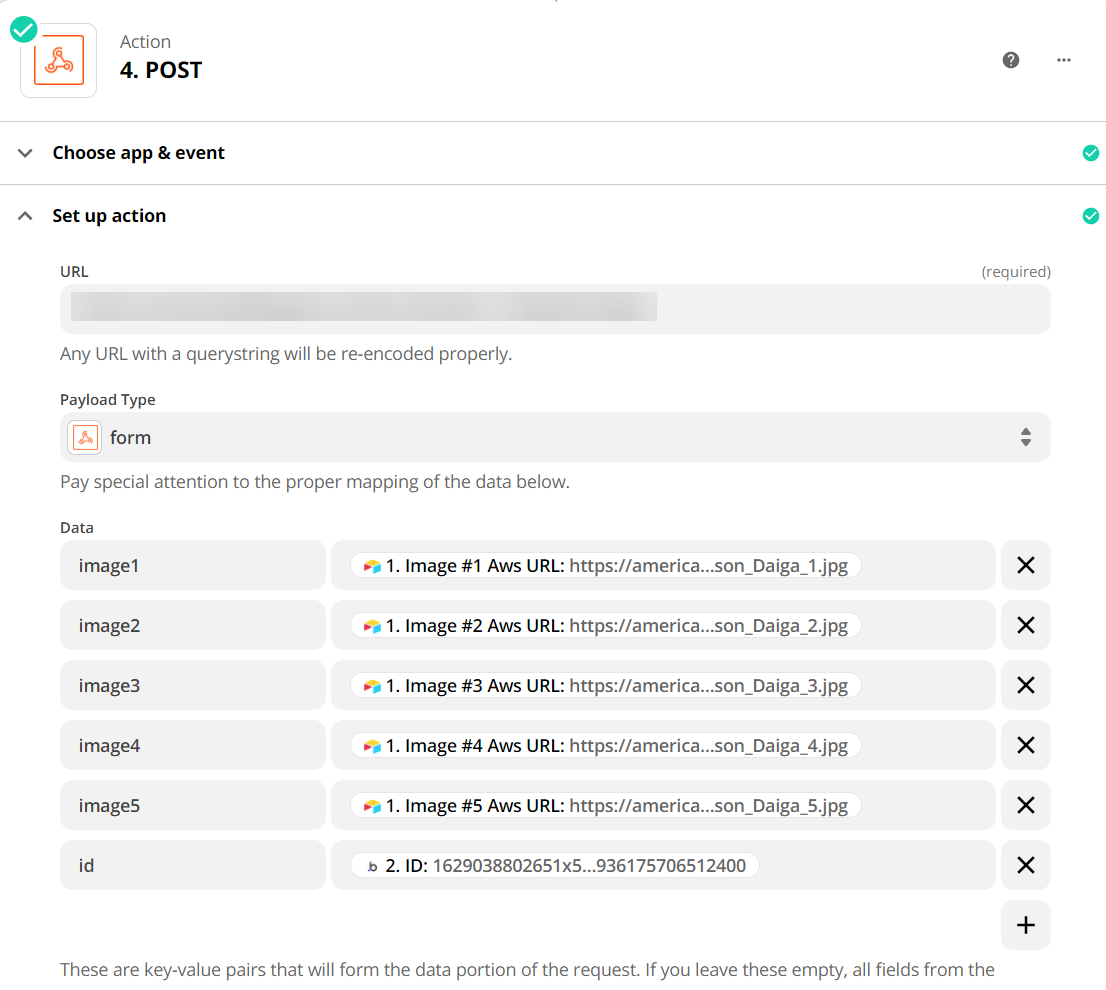Screen dimensions: 1106x990
Task: Open the Payload Type dropdown
Action: coord(555,437)
